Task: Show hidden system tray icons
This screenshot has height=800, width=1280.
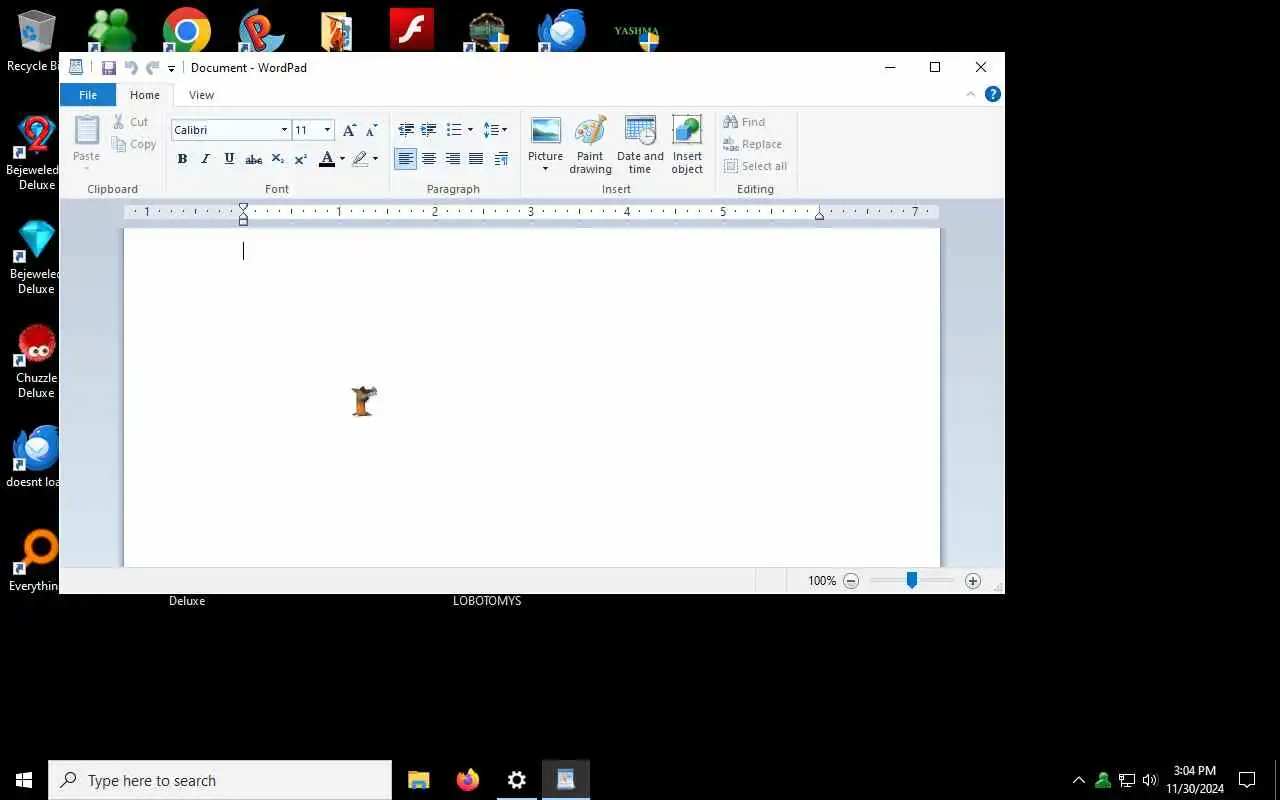Action: tap(1078, 780)
